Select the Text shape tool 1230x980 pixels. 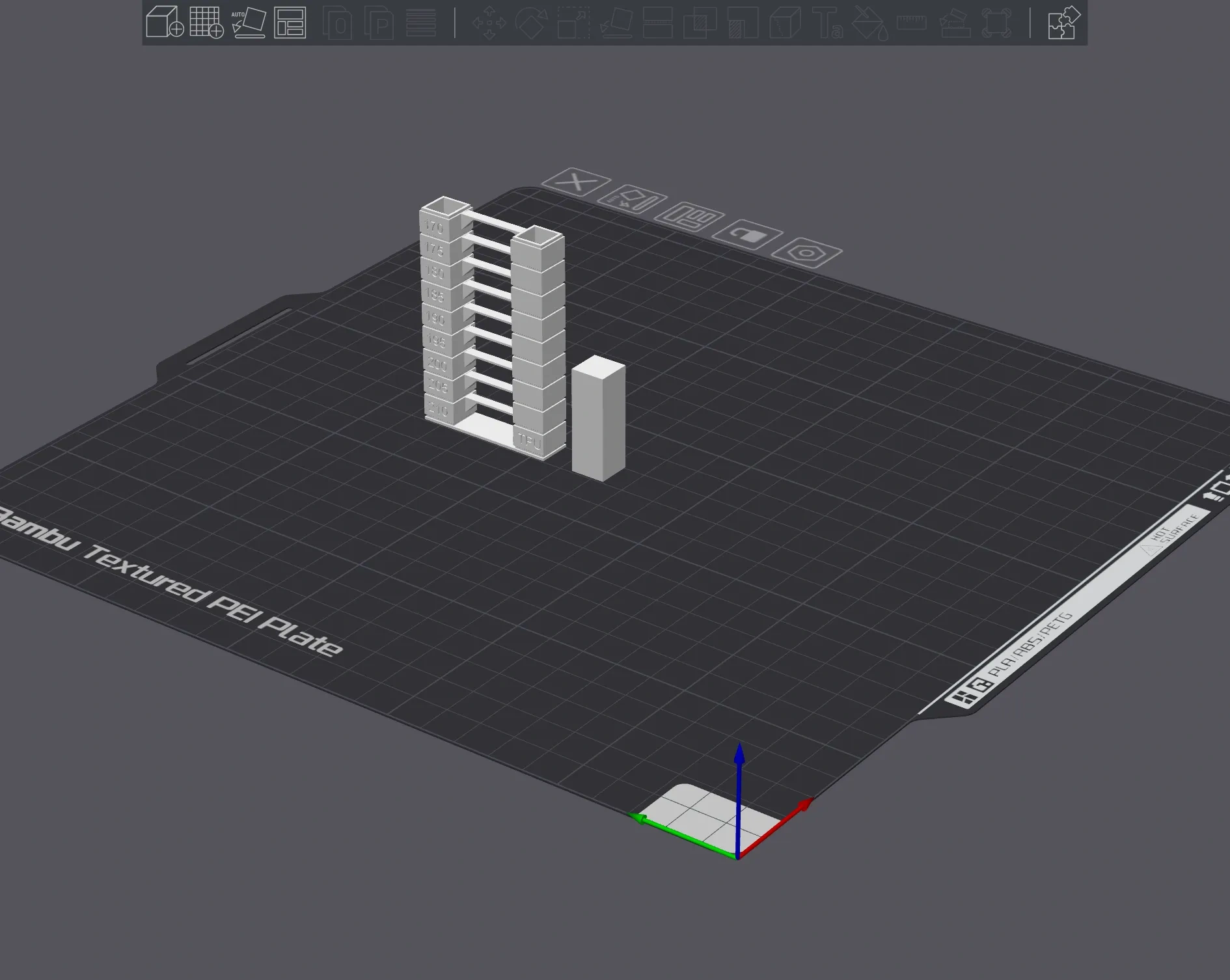coord(827,22)
